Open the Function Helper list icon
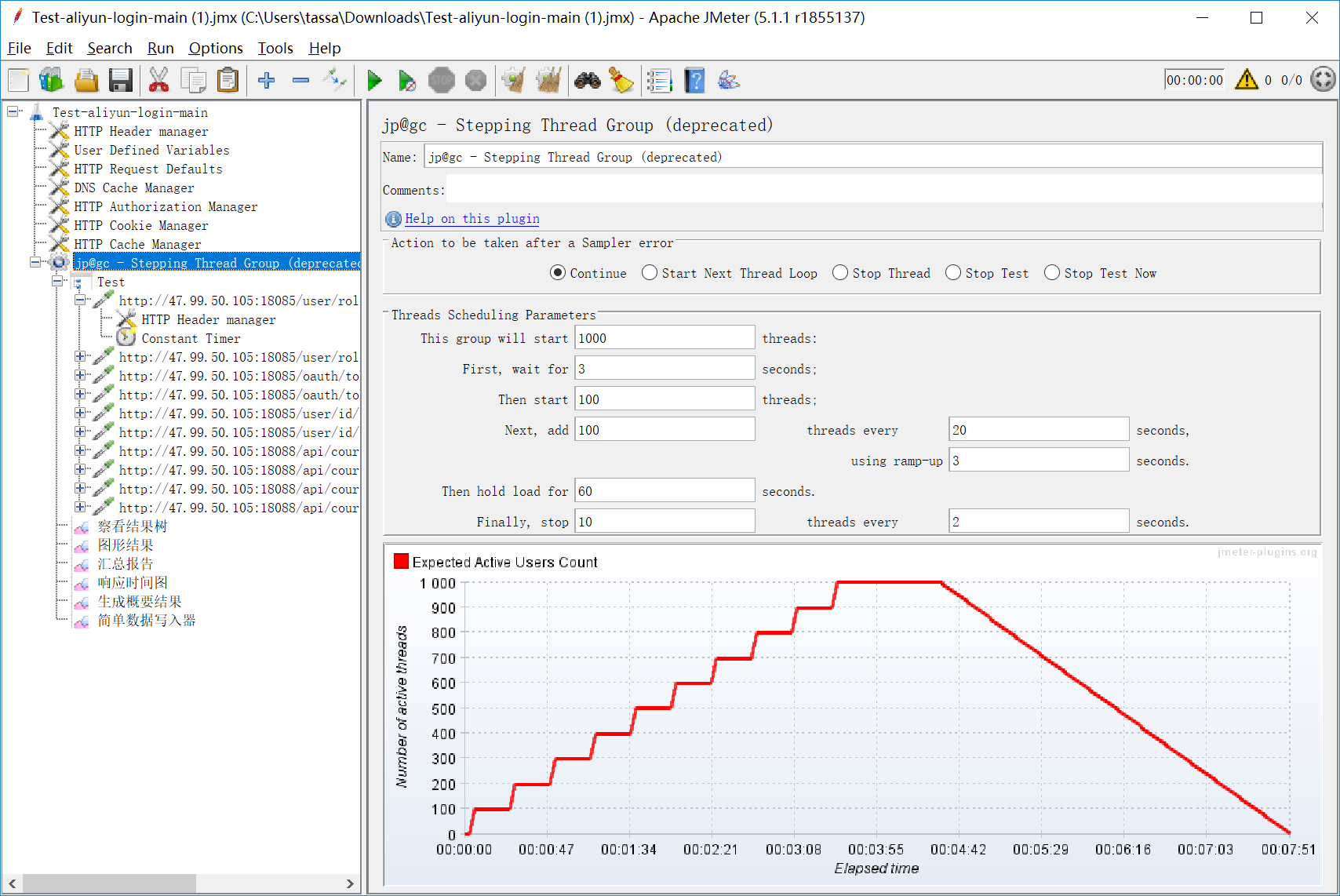The image size is (1340, 896). coord(660,80)
